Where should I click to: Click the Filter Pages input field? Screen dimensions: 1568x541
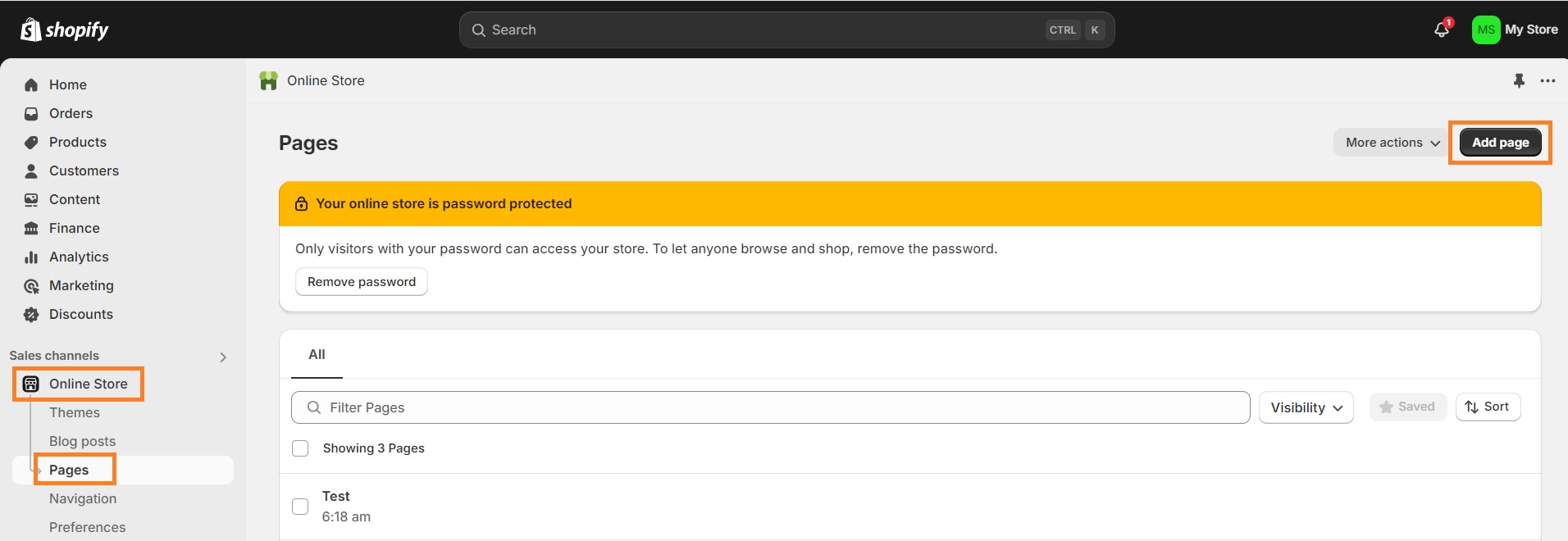point(771,407)
